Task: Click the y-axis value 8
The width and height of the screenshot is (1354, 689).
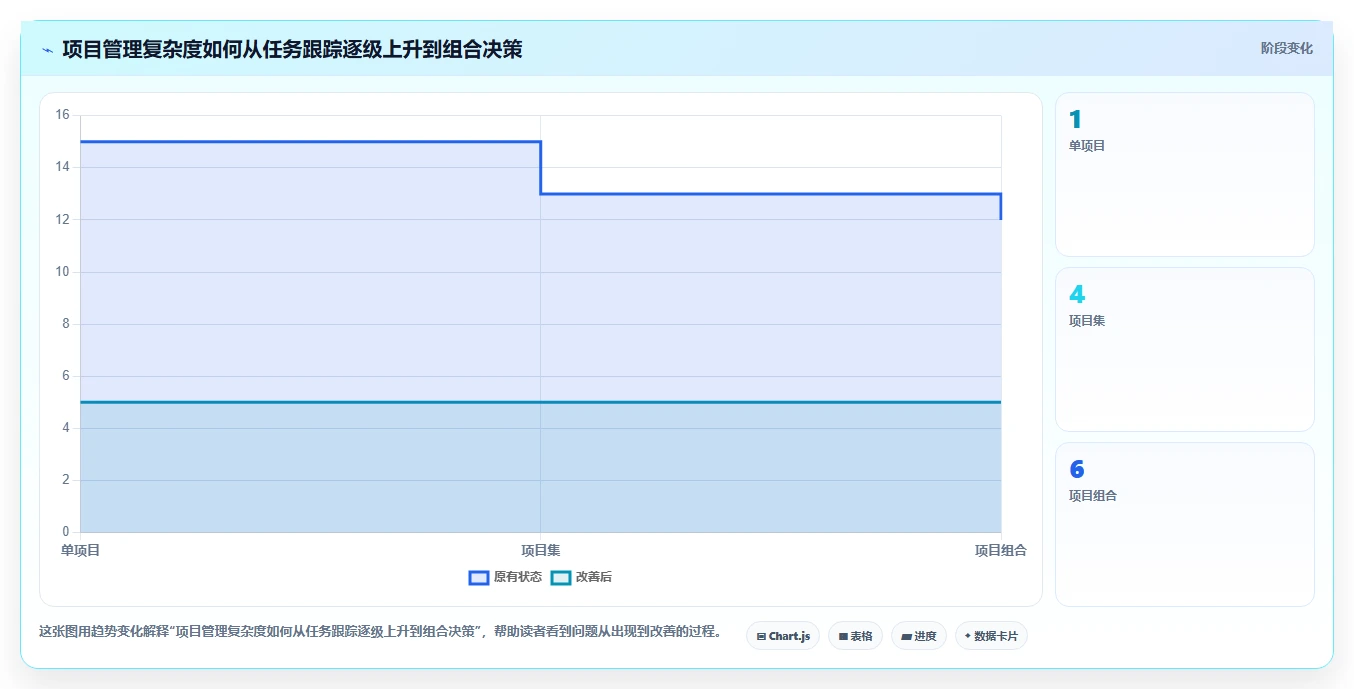Action: click(x=66, y=323)
